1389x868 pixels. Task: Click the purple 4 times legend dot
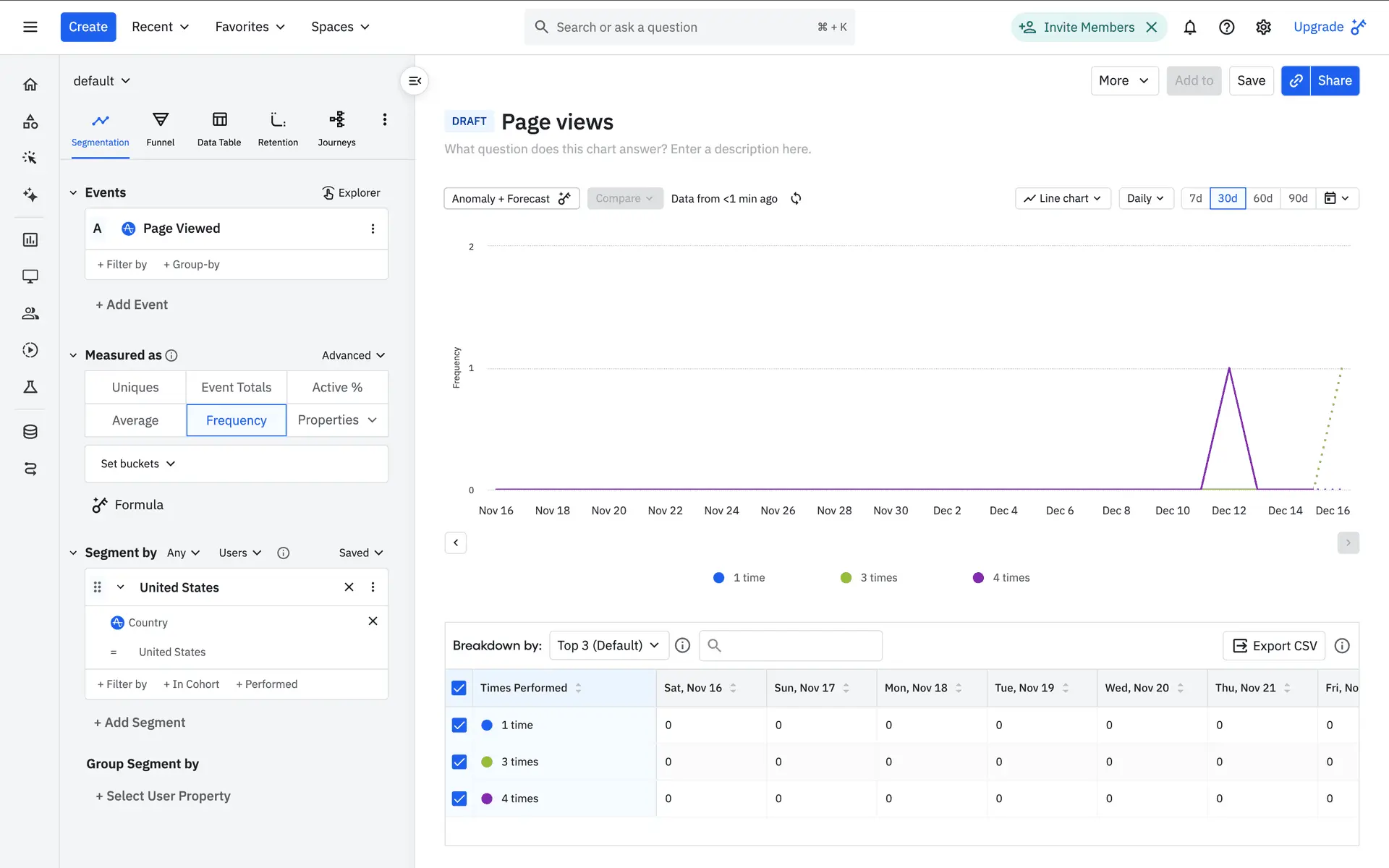click(x=978, y=577)
